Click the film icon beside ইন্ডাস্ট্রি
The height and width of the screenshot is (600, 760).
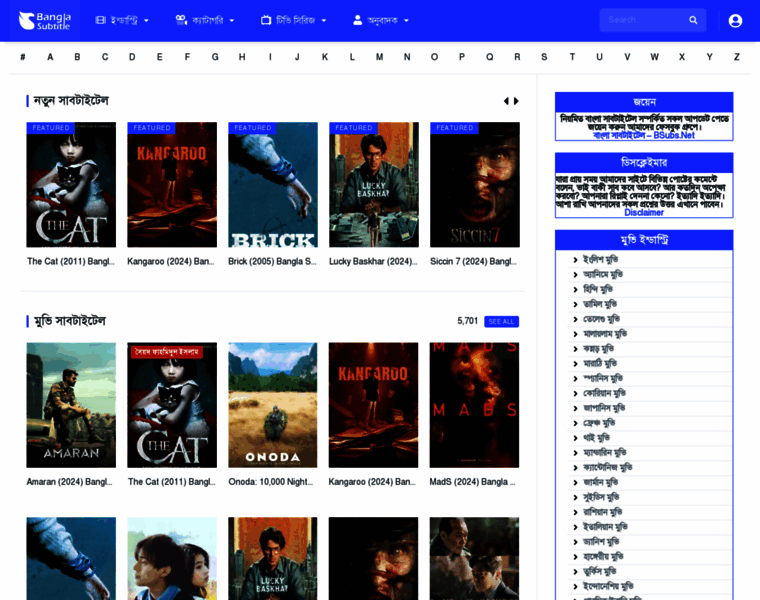click(100, 20)
